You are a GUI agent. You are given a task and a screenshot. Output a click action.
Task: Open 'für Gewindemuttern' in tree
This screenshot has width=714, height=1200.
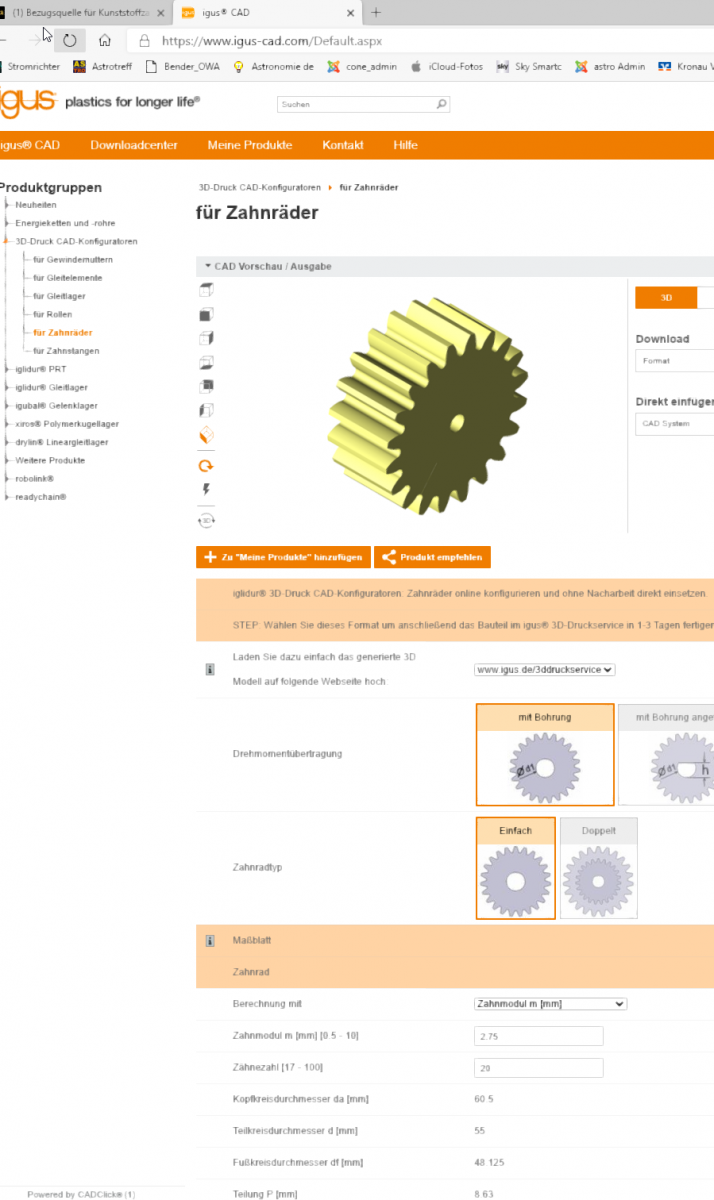[x=72, y=259]
